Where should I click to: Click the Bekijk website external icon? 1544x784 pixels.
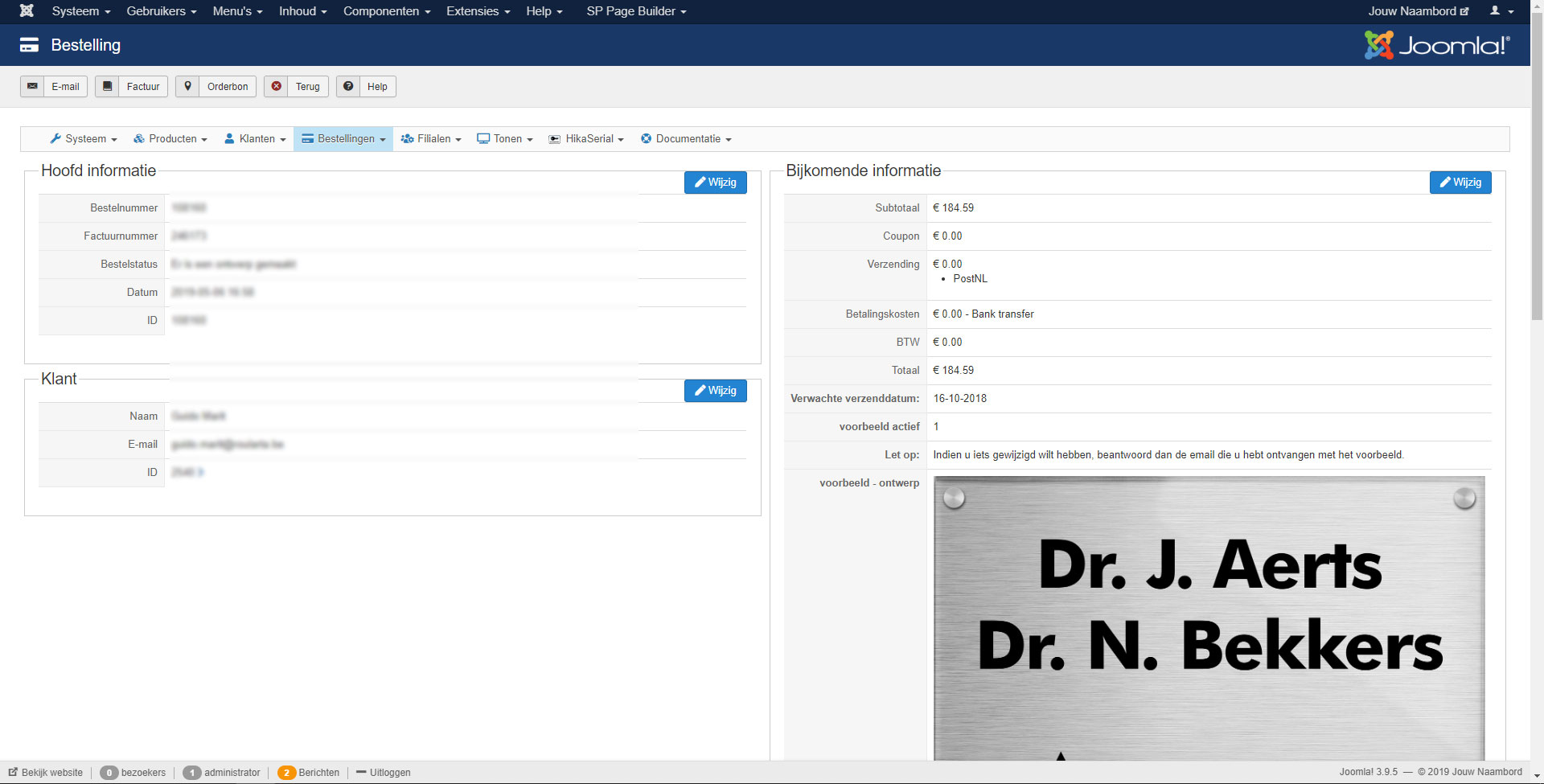pyautogui.click(x=13, y=772)
